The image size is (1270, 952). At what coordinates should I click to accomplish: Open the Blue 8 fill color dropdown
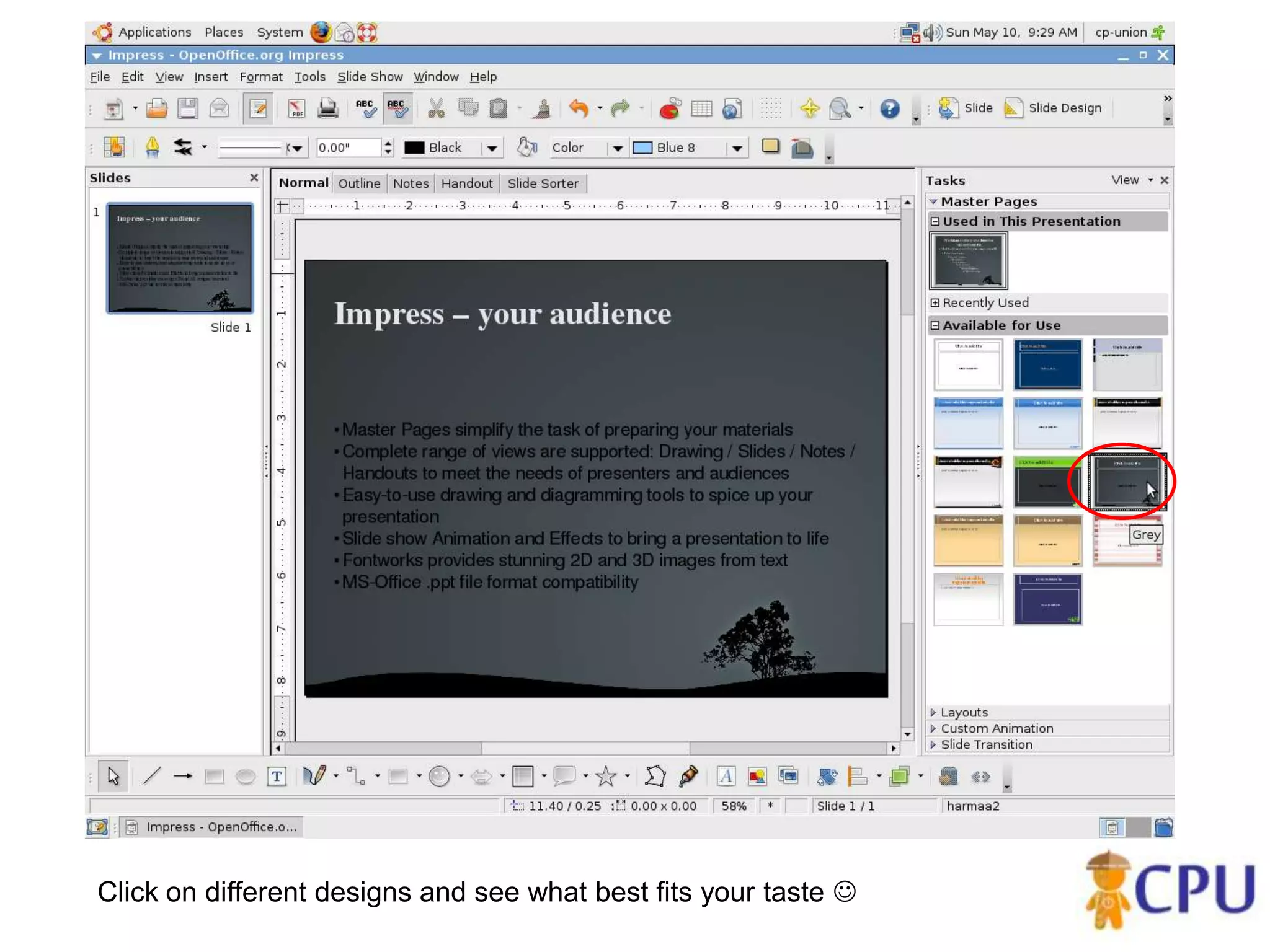coord(737,148)
